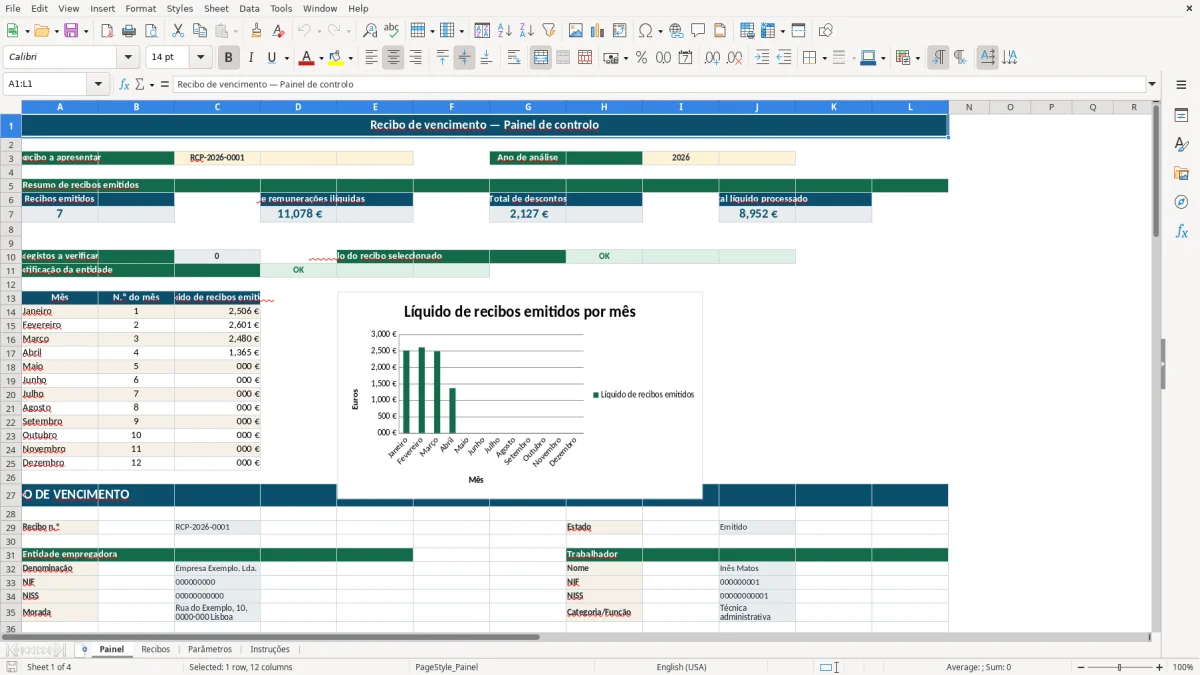Screen dimensions: 1200x675
Task: Open the Function Wizard fx icon
Action: (125, 84)
